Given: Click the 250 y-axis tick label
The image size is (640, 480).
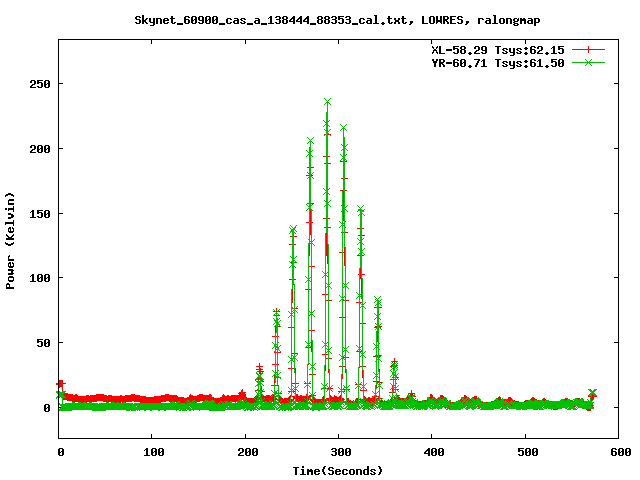Looking at the screenshot, I should [x=40, y=84].
